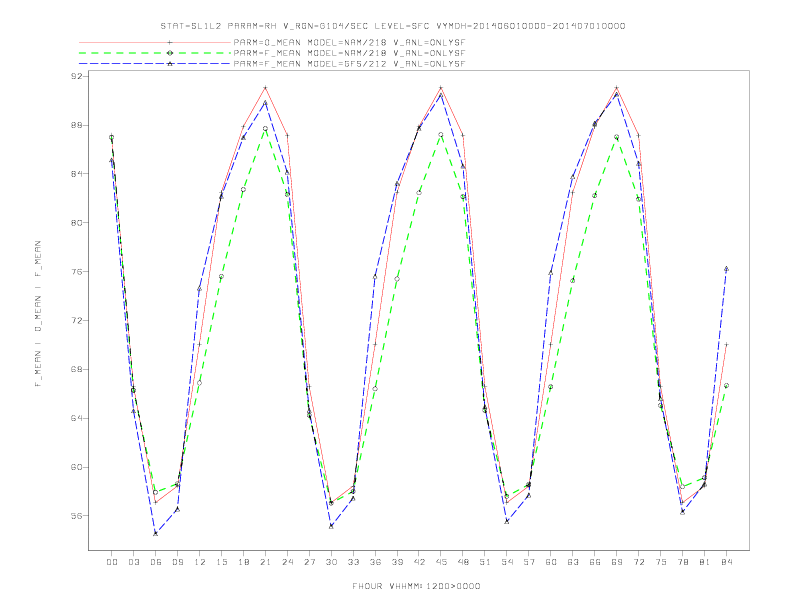Image resolution: width=792 pixels, height=612 pixels.
Task: Select legend entry PARM=O_MEAN MODEL=NAM/218
Action: coord(349,42)
